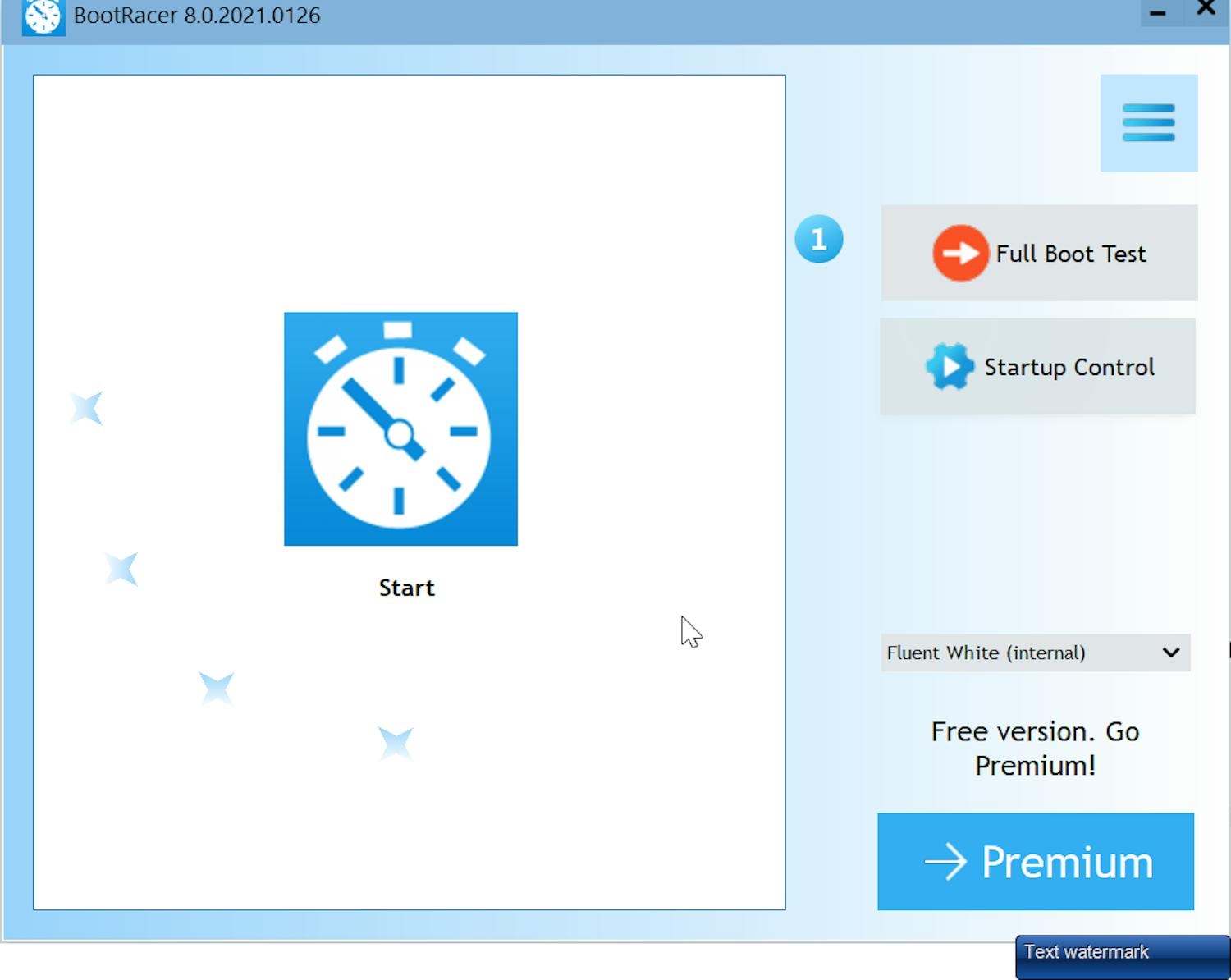Screen dimensions: 1231x980
Task: Click the large stopwatch Start icon
Action: (x=400, y=428)
